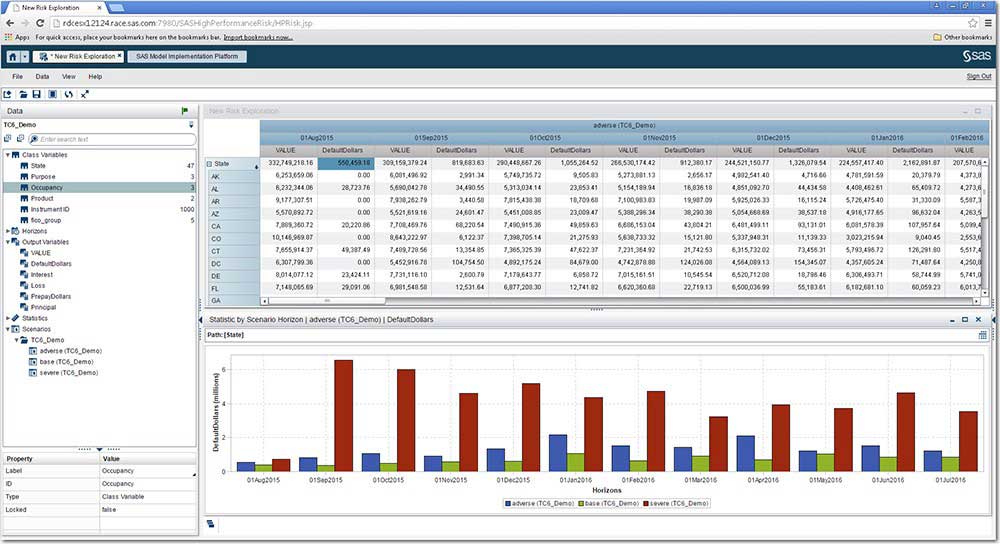Click the highlighted 550,459.18 DefaultDollars cell
This screenshot has width=1000, height=544.
coord(346,163)
